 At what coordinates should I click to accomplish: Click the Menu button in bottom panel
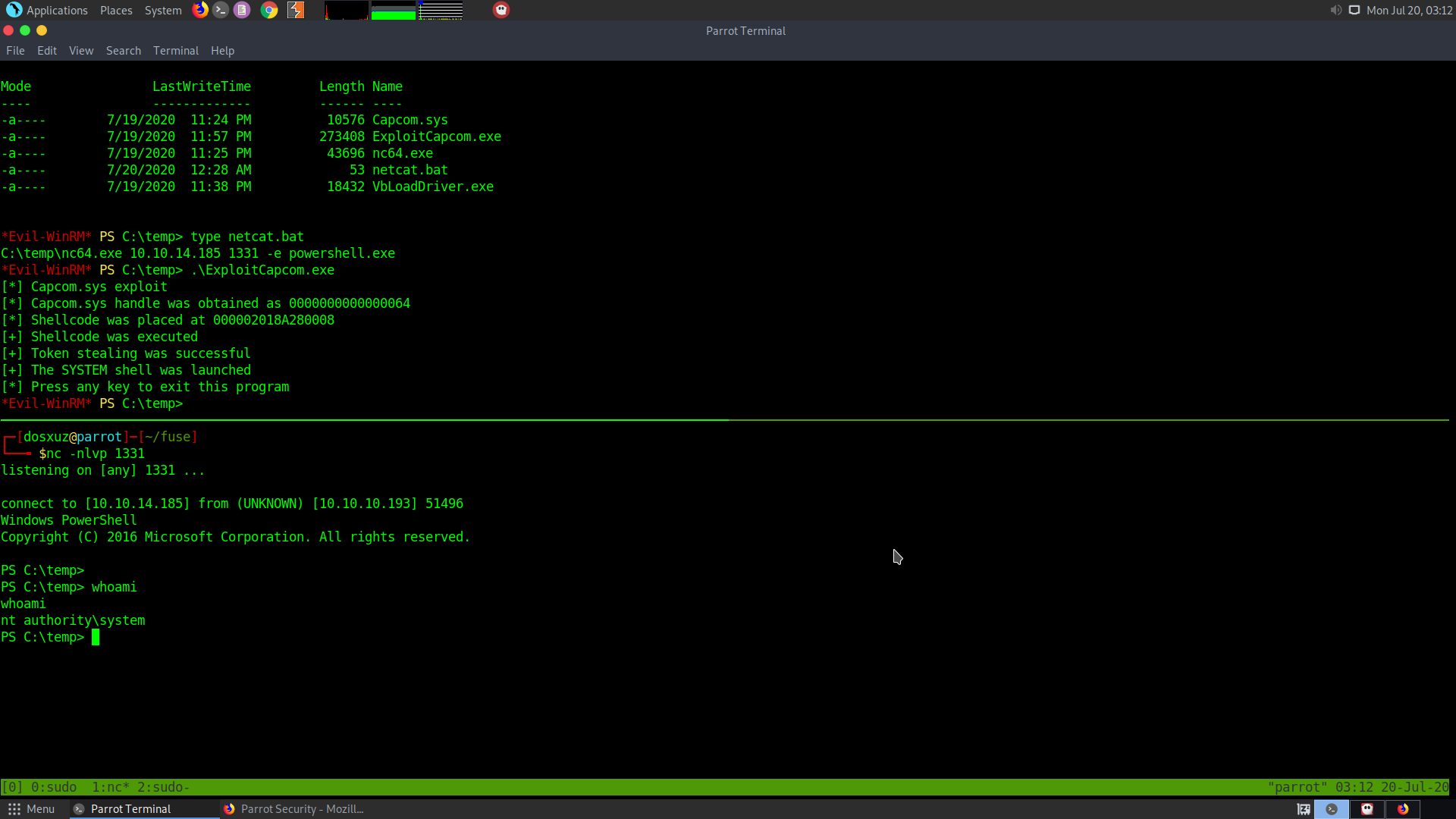32,809
